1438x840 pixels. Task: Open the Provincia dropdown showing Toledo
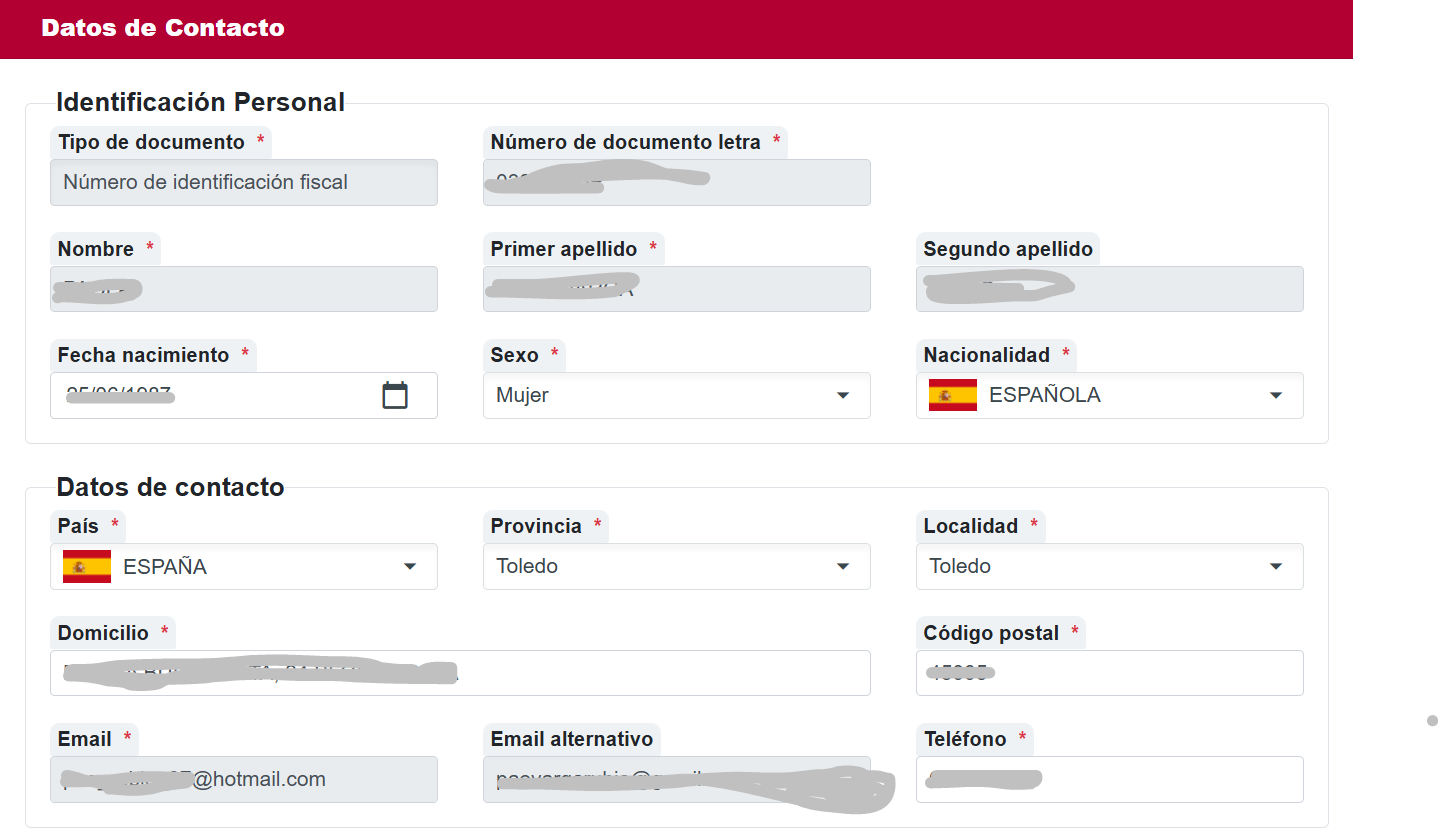click(676, 566)
